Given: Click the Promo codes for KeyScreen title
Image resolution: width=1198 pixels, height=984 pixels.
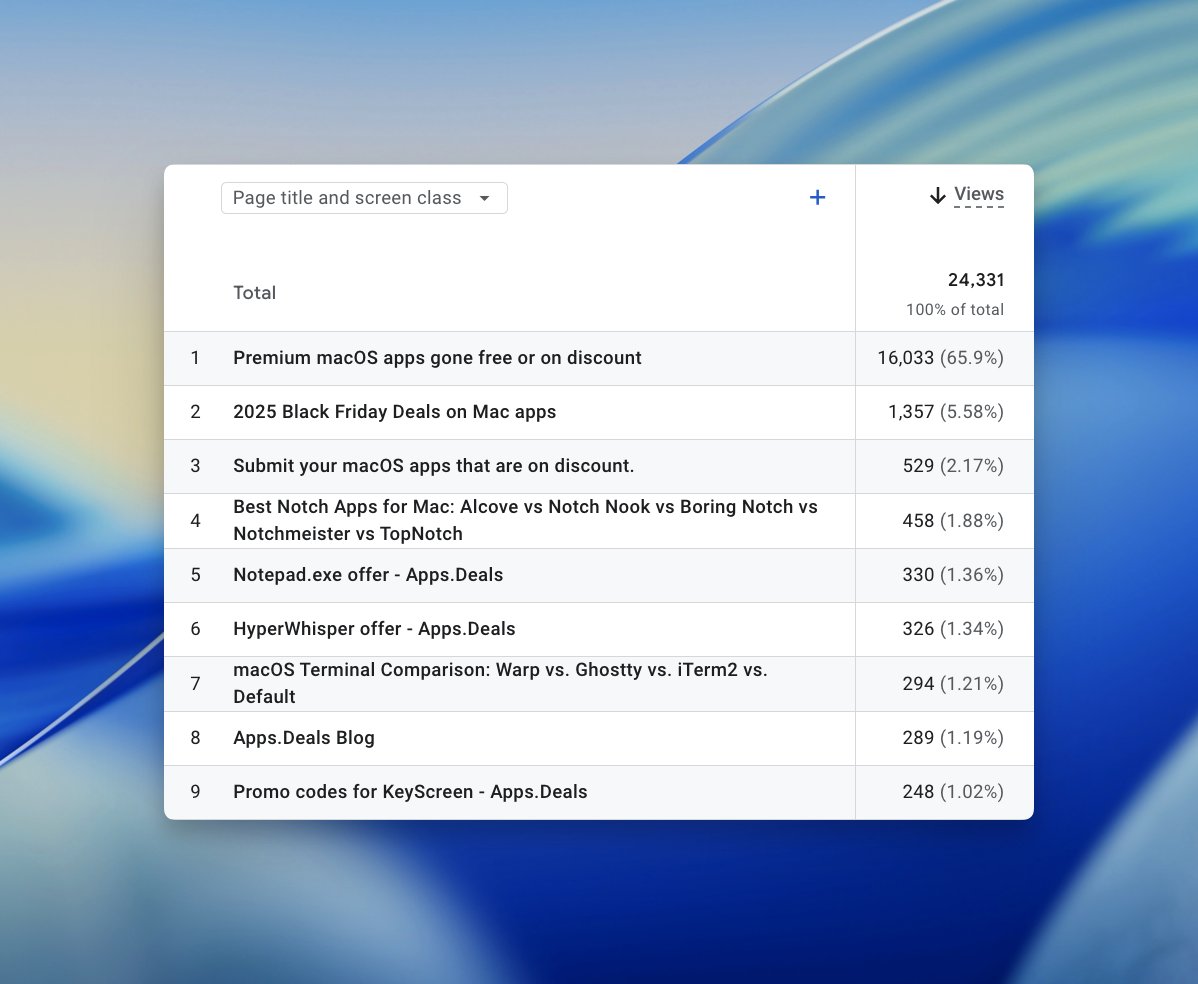Looking at the screenshot, I should [x=410, y=792].
